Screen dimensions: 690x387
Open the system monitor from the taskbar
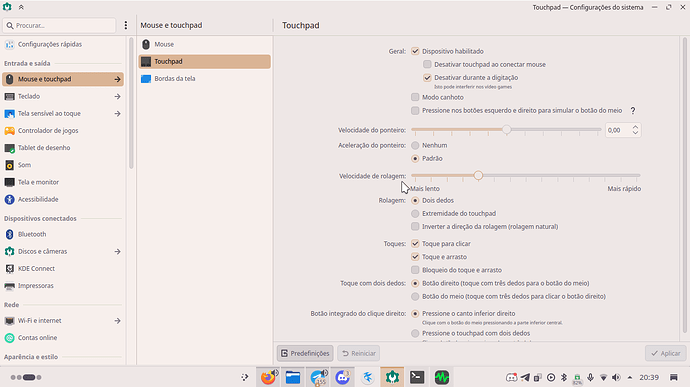click(442, 377)
